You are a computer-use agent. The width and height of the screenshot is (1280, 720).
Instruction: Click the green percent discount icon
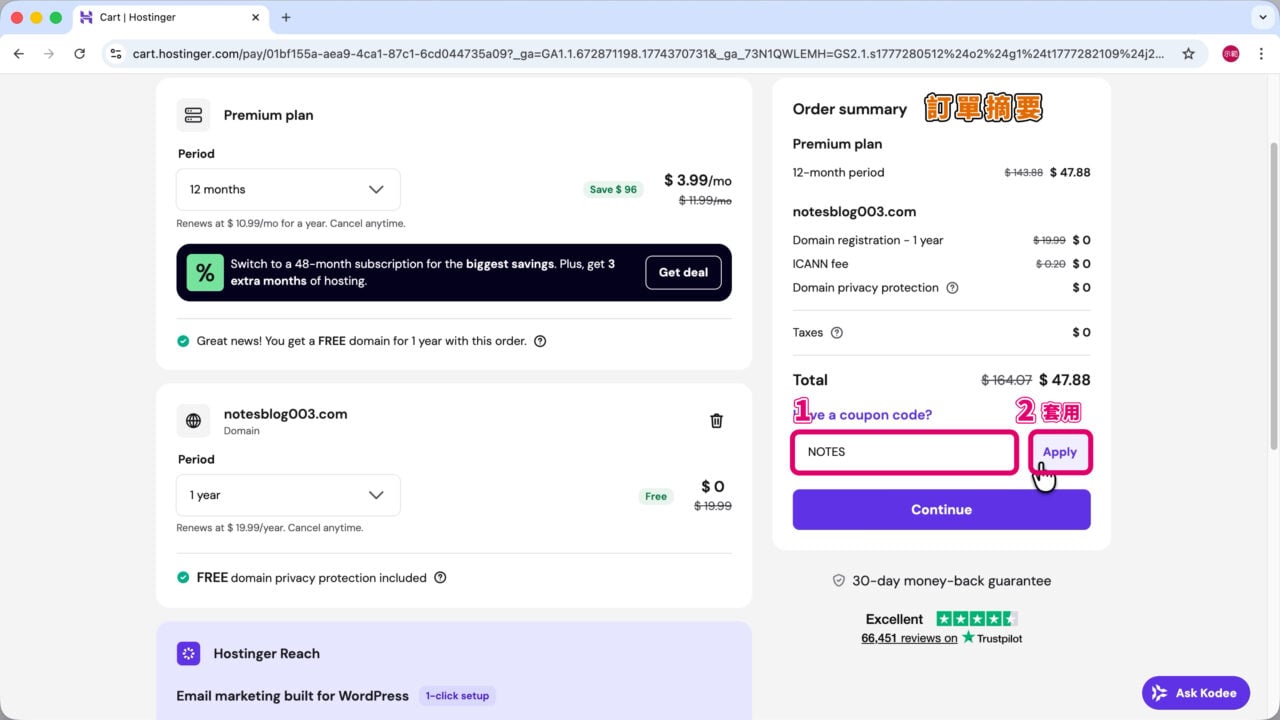tap(204, 272)
